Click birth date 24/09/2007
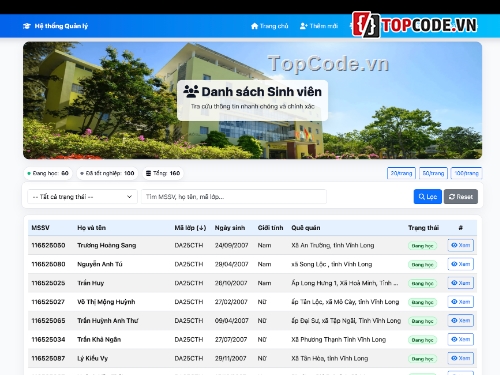Viewport: 500px width, 375px height. coord(231,245)
